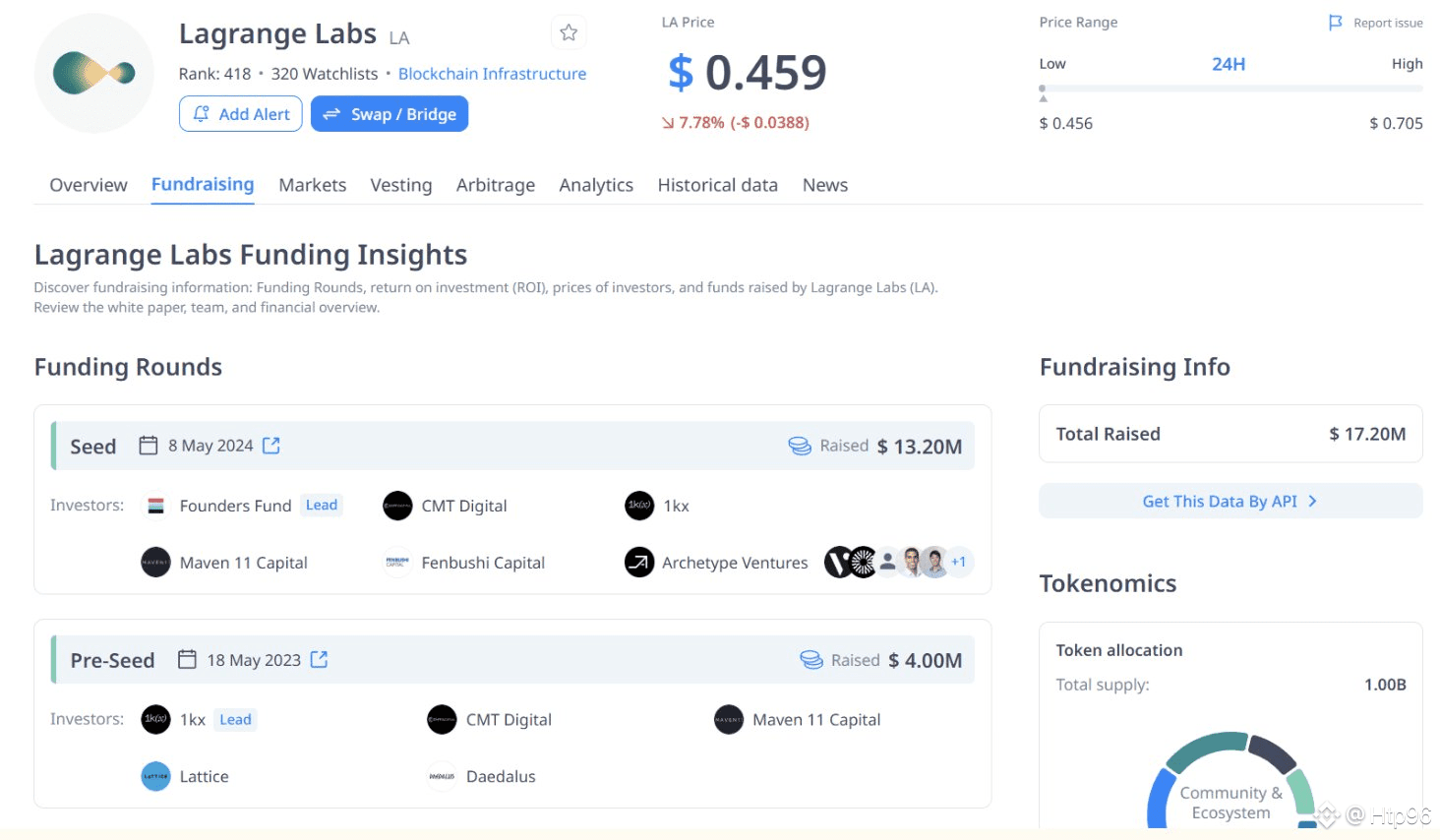1440x840 pixels.
Task: Click the price range slider marker
Action: click(1043, 92)
